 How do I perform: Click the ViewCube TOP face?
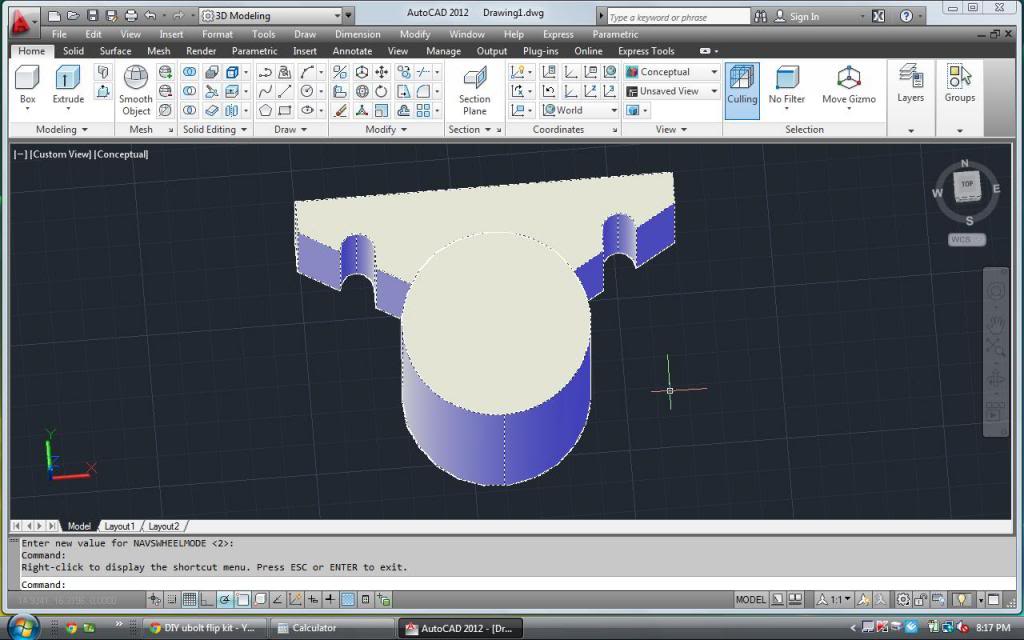coord(967,185)
